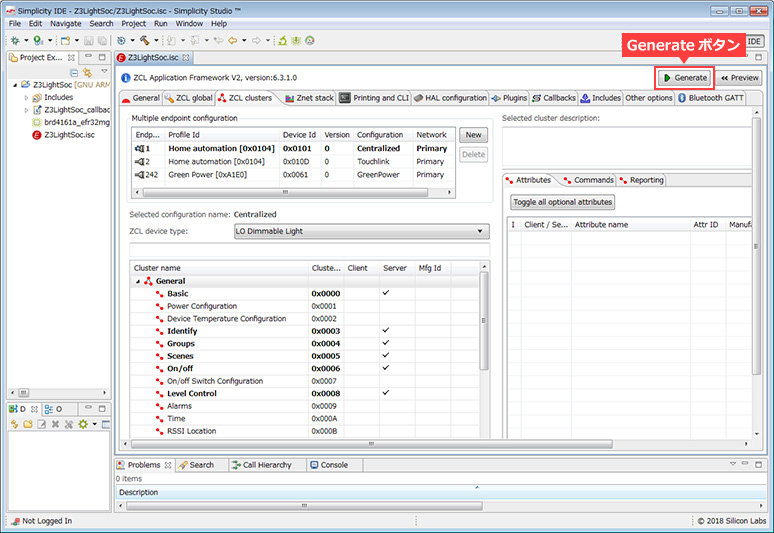Screen dimensions: 774x533
Task: Click the build configuration gear icon in toolbar
Action: coord(121,40)
